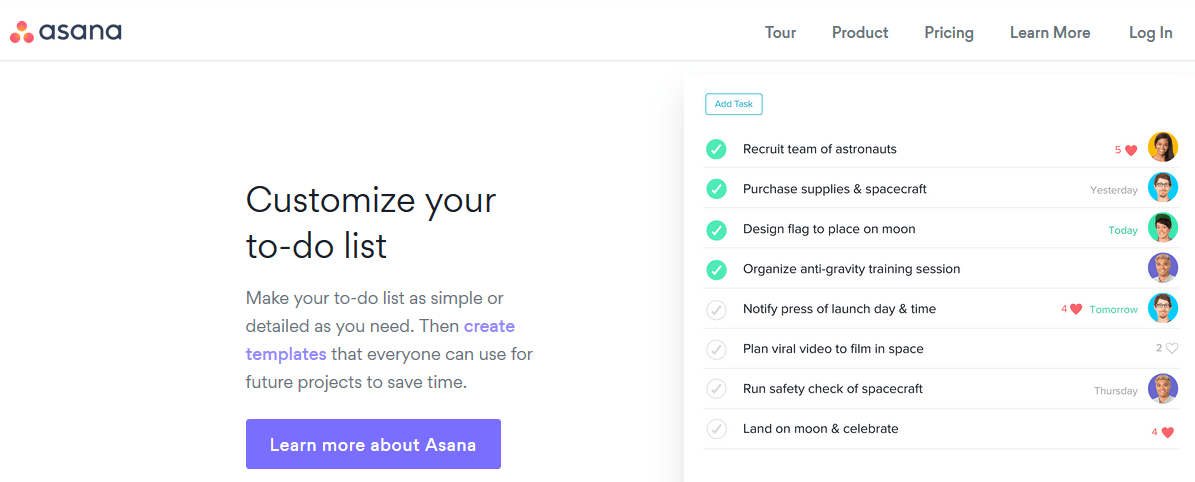Open the Tour menu item
Viewport: 1195px width, 482px height.
(780, 32)
